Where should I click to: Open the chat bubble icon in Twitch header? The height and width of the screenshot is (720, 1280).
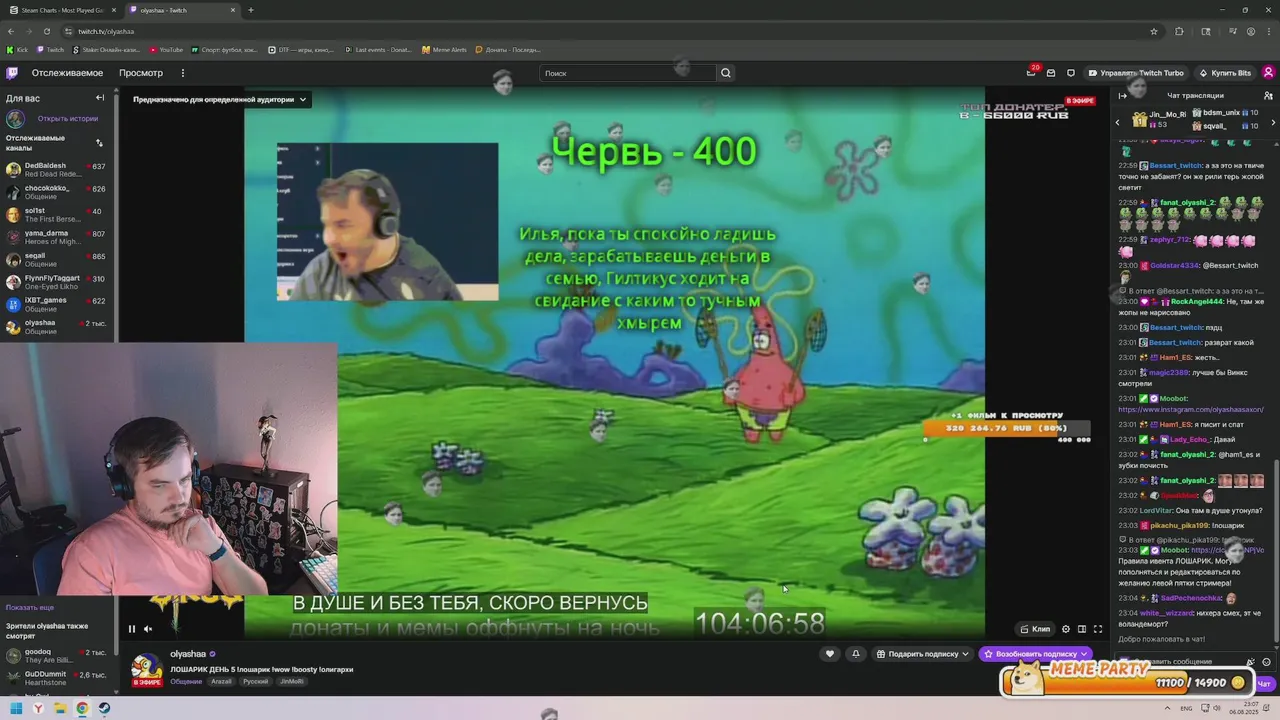pos(1071,73)
